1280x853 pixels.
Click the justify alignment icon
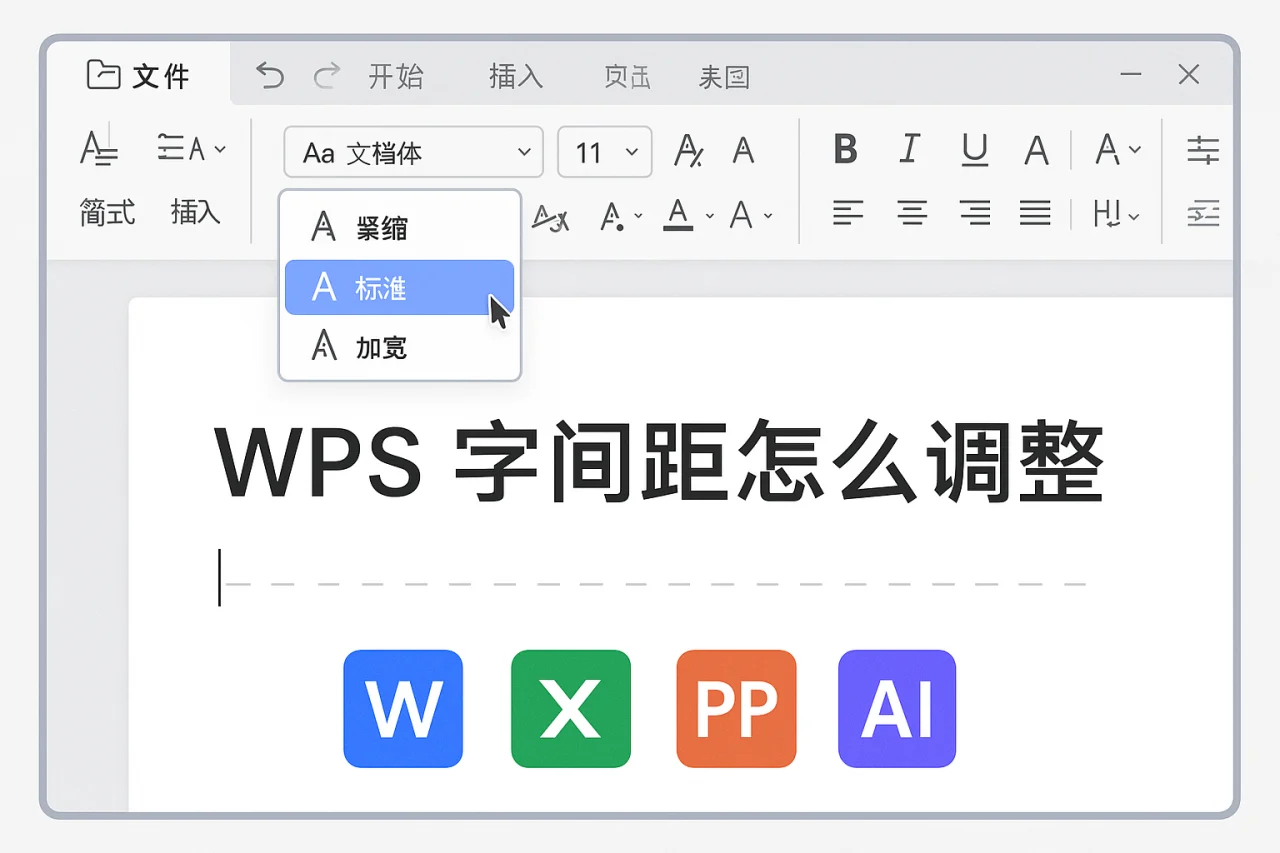tap(1036, 213)
